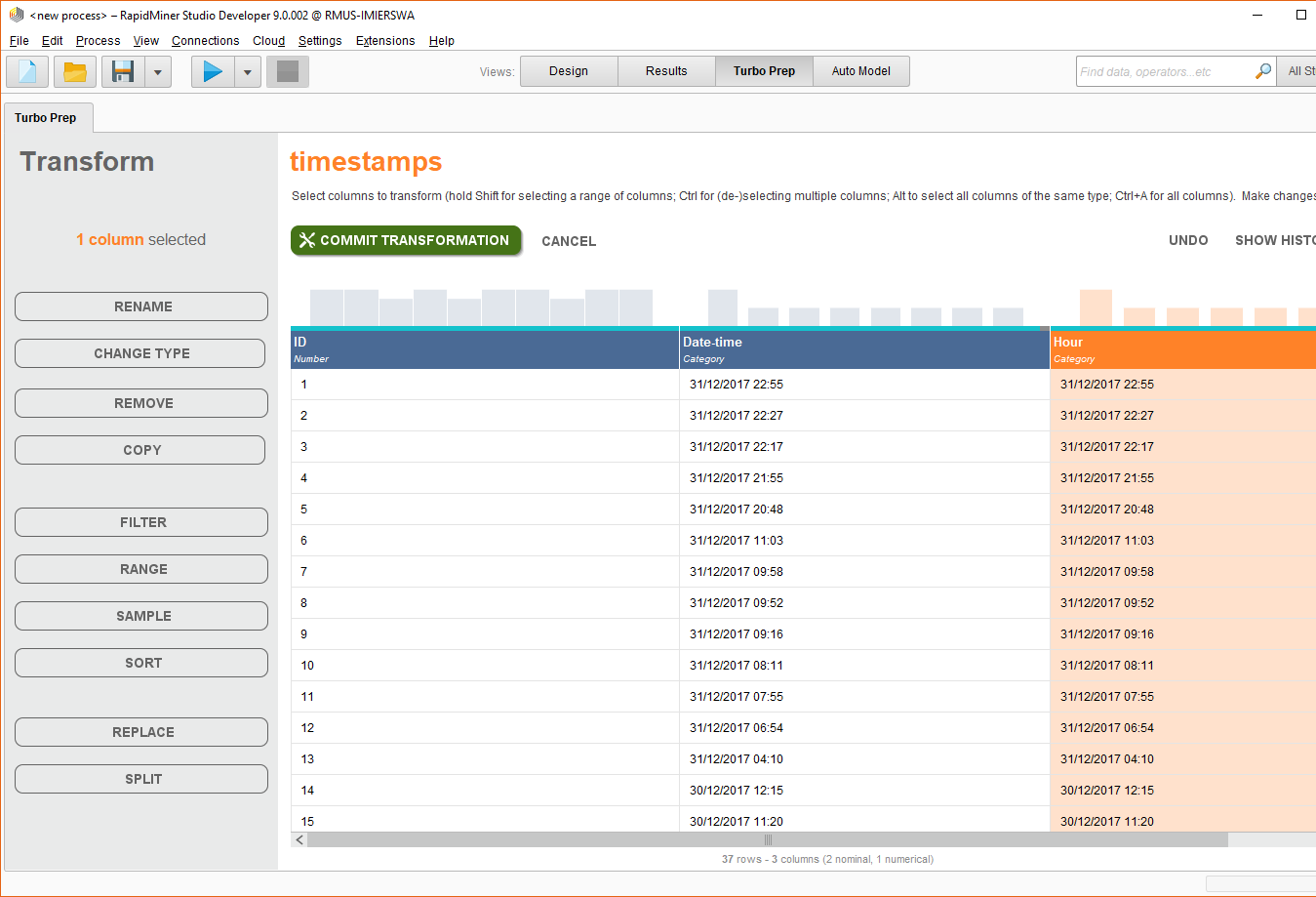Screen dimensions: 1316x897
Task: Click the search magnifier icon
Action: (x=1262, y=71)
